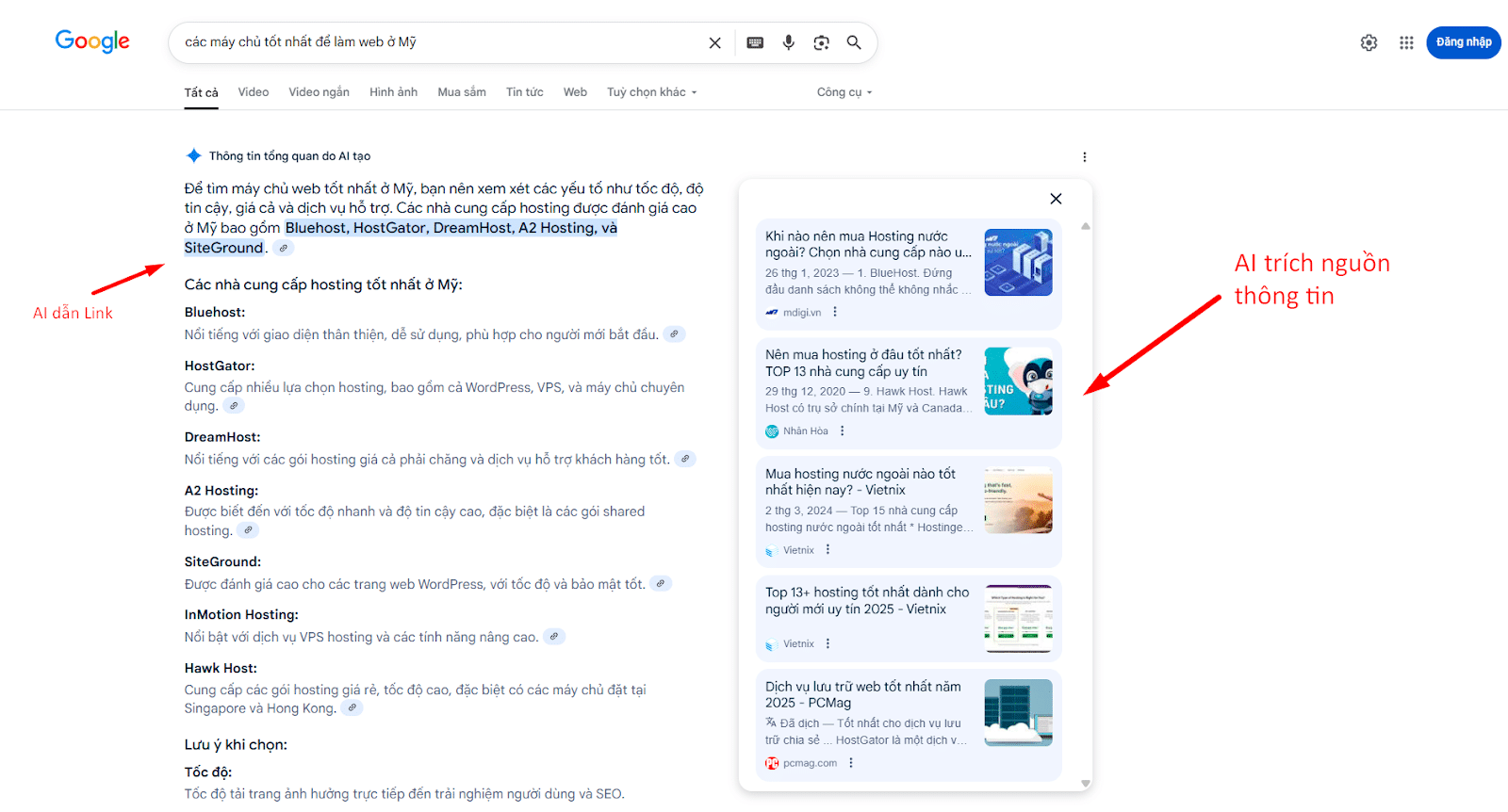This screenshot has width=1508, height=812.
Task: Switch to the 'Hình ảnh' tab
Action: coord(393,92)
